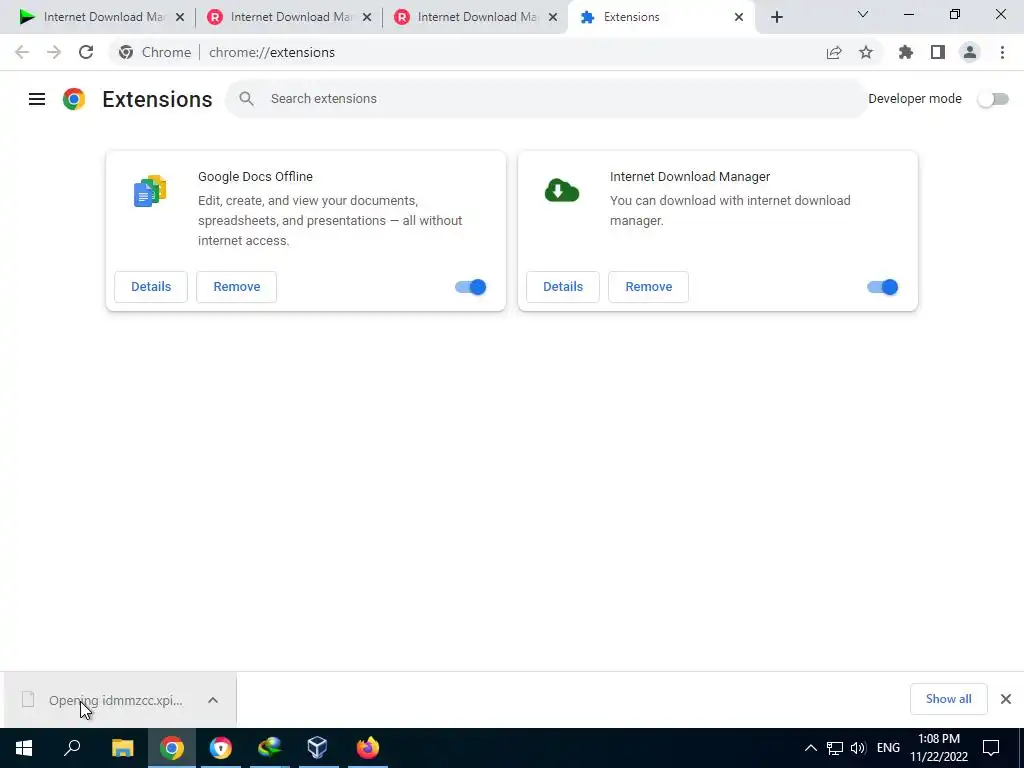The width and height of the screenshot is (1024, 768).
Task: Remove the Internet Download Manager extension
Action: (x=648, y=287)
